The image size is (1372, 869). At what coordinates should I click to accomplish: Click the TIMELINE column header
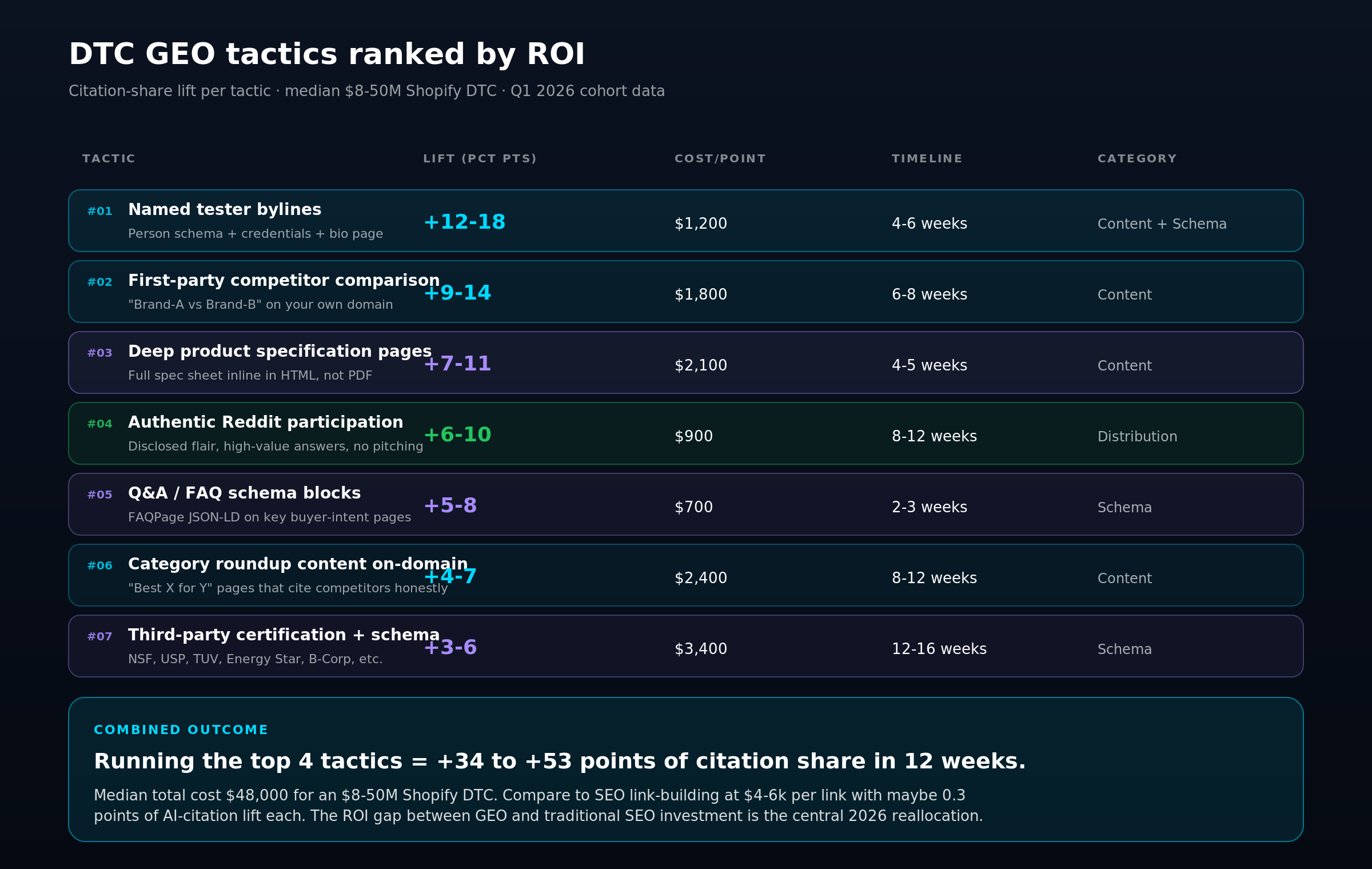[927, 159]
